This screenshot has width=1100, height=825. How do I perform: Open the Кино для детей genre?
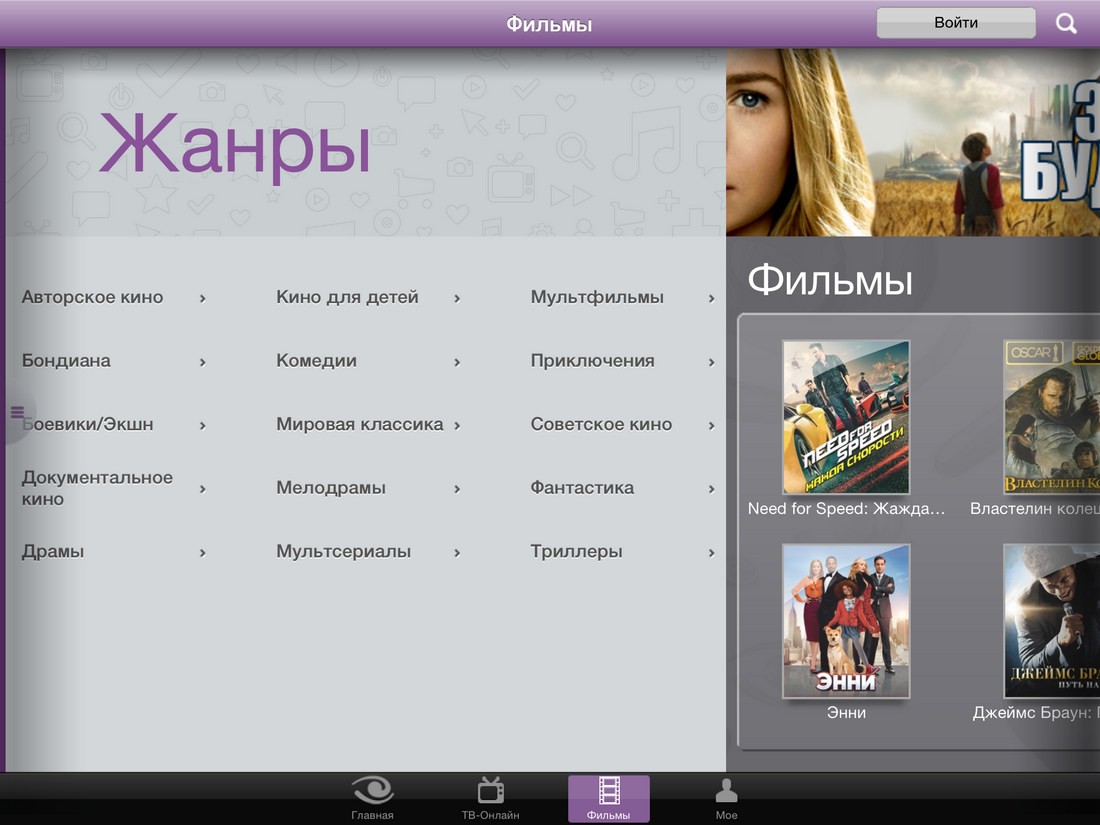(x=347, y=297)
